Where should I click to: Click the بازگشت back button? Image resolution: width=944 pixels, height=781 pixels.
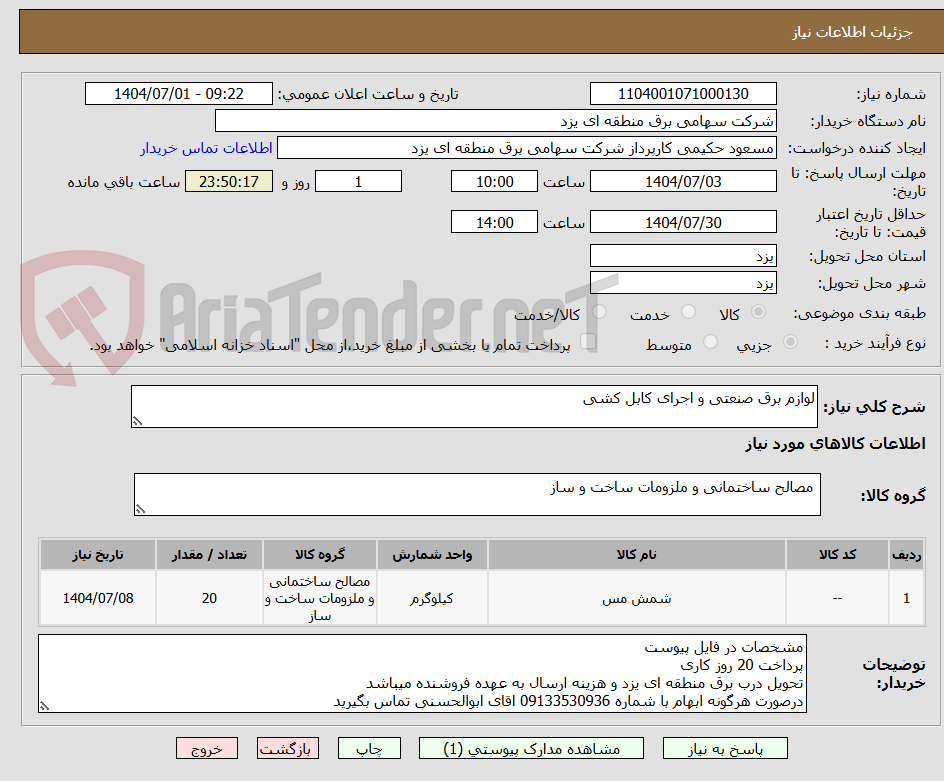[288, 747]
